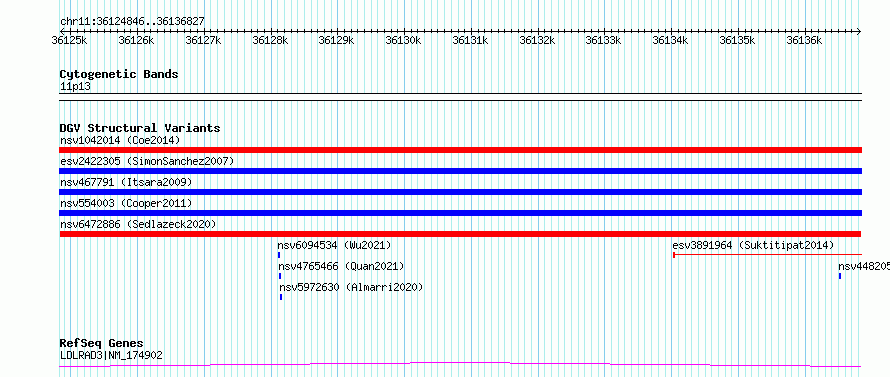Viewport: 890px width, 377px height.
Task: Open the nsv6472886 (Sedlazeck2020) label
Action: tap(138, 224)
